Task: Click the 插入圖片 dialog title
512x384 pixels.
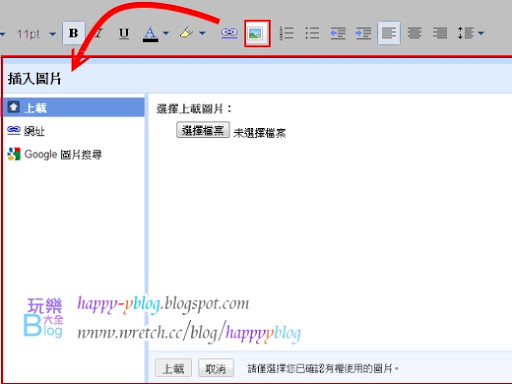Action: click(x=35, y=79)
